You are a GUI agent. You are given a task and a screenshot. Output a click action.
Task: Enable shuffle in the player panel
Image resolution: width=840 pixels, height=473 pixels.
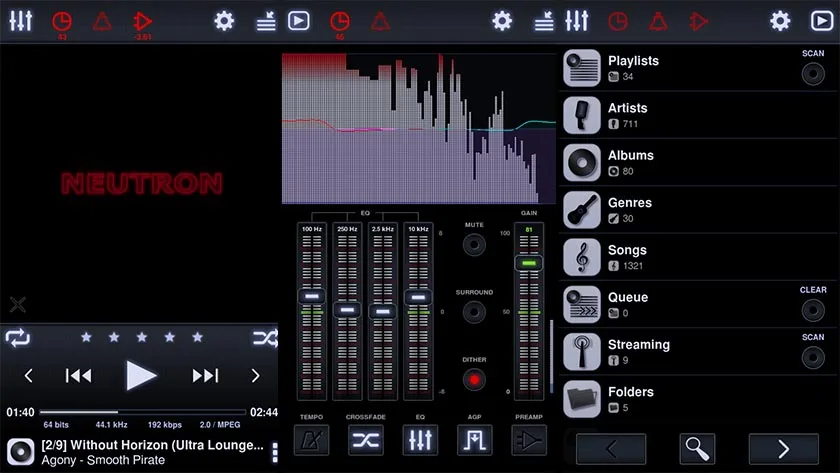click(265, 337)
